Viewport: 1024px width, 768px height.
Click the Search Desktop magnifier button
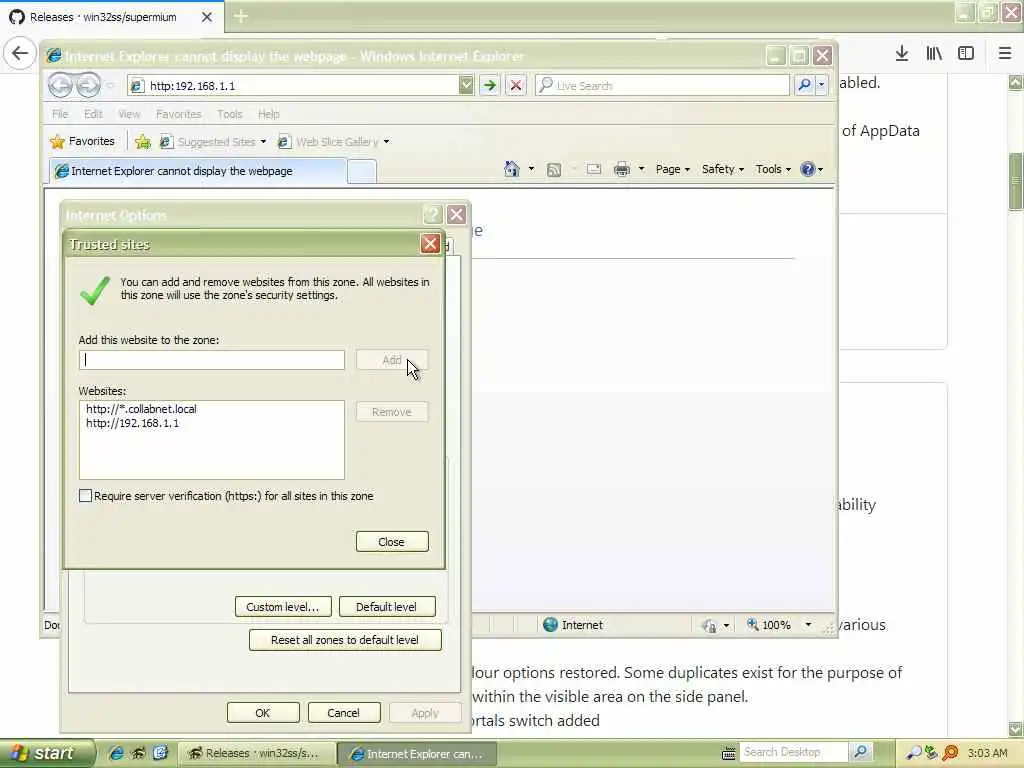861,752
